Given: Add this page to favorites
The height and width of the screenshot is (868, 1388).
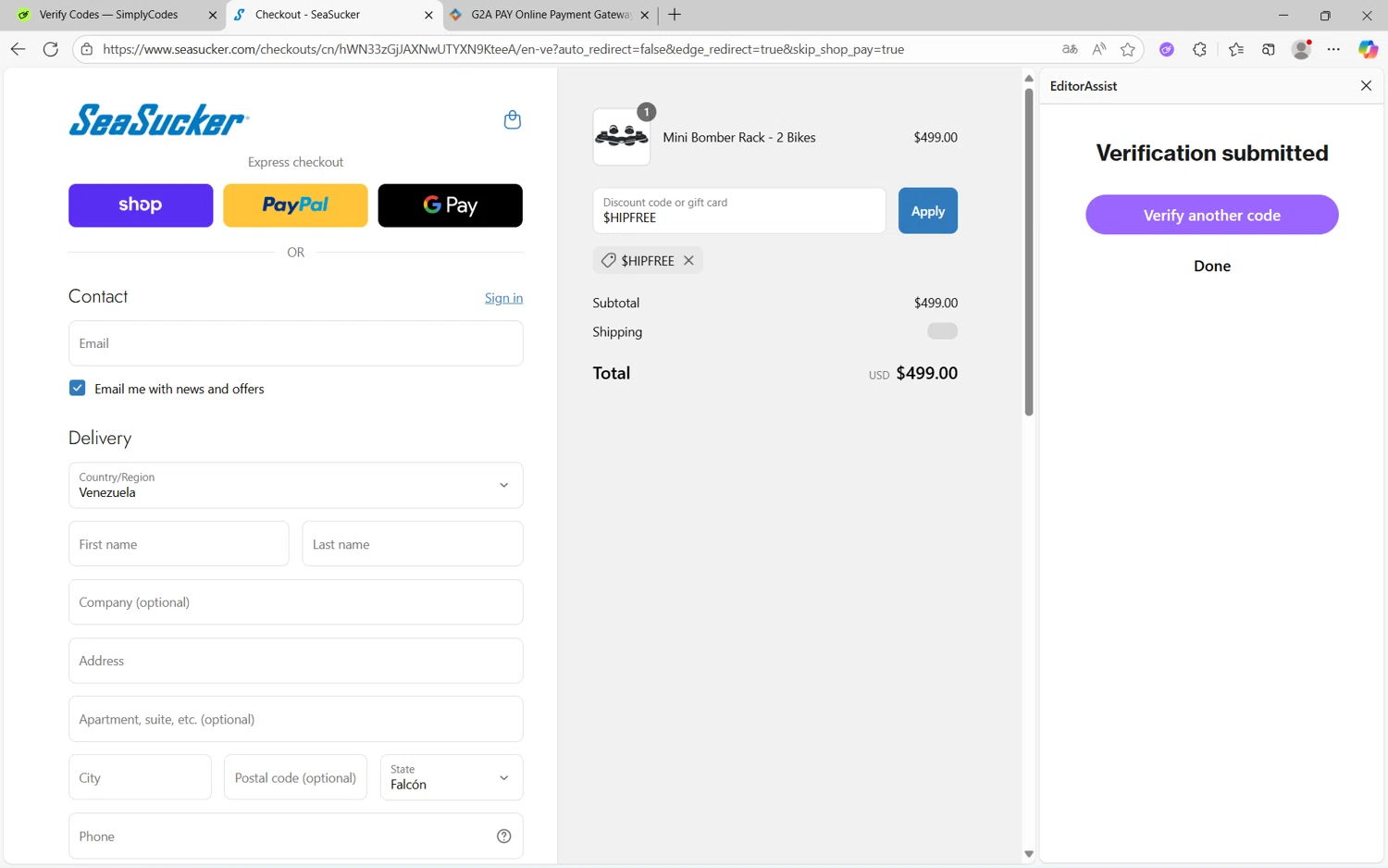Looking at the screenshot, I should pos(1127,49).
